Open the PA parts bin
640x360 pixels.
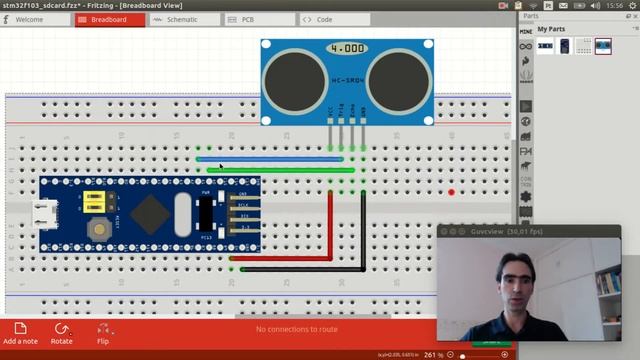(526, 151)
